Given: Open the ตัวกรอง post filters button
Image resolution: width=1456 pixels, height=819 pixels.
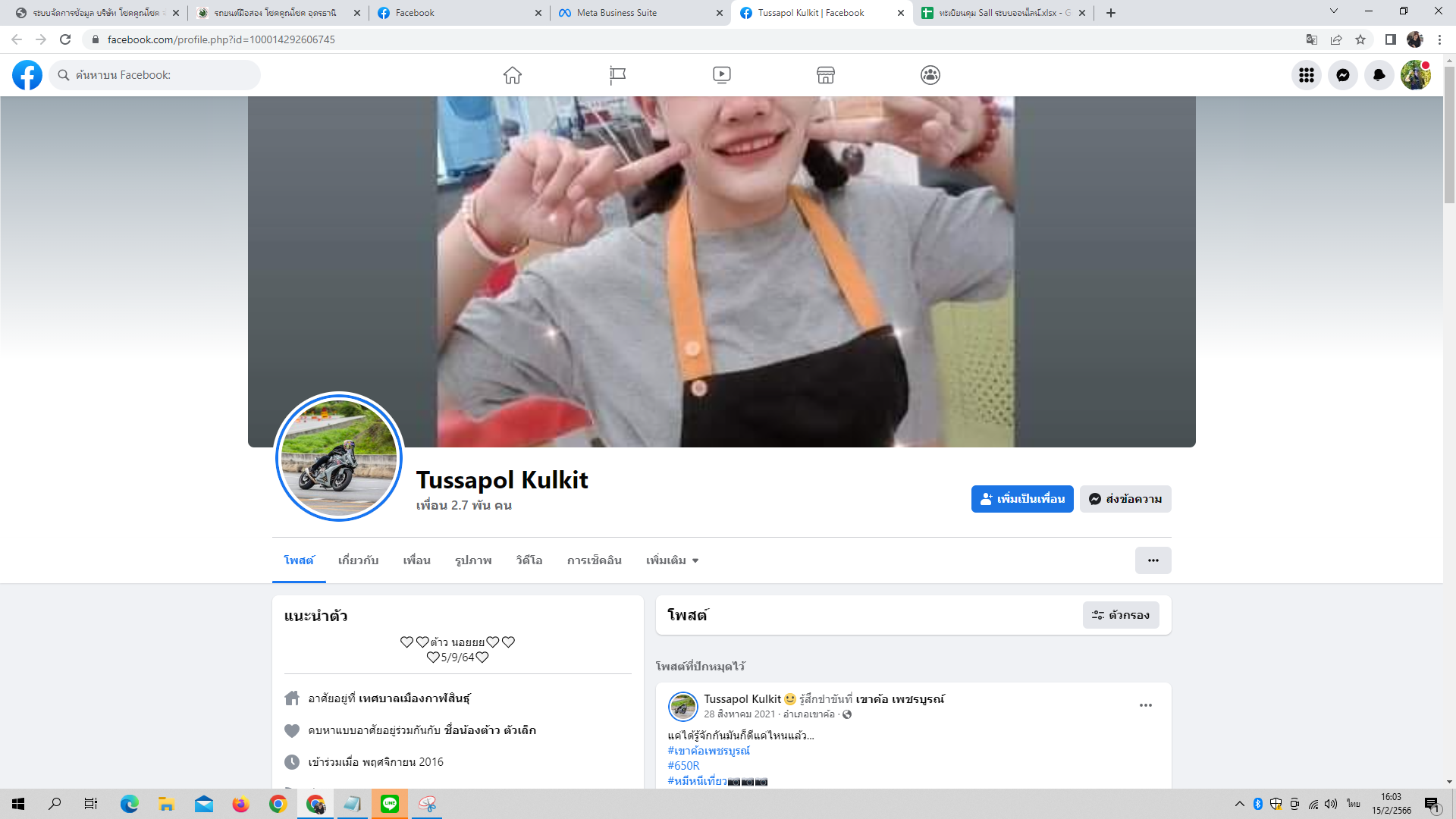Looking at the screenshot, I should [1120, 615].
